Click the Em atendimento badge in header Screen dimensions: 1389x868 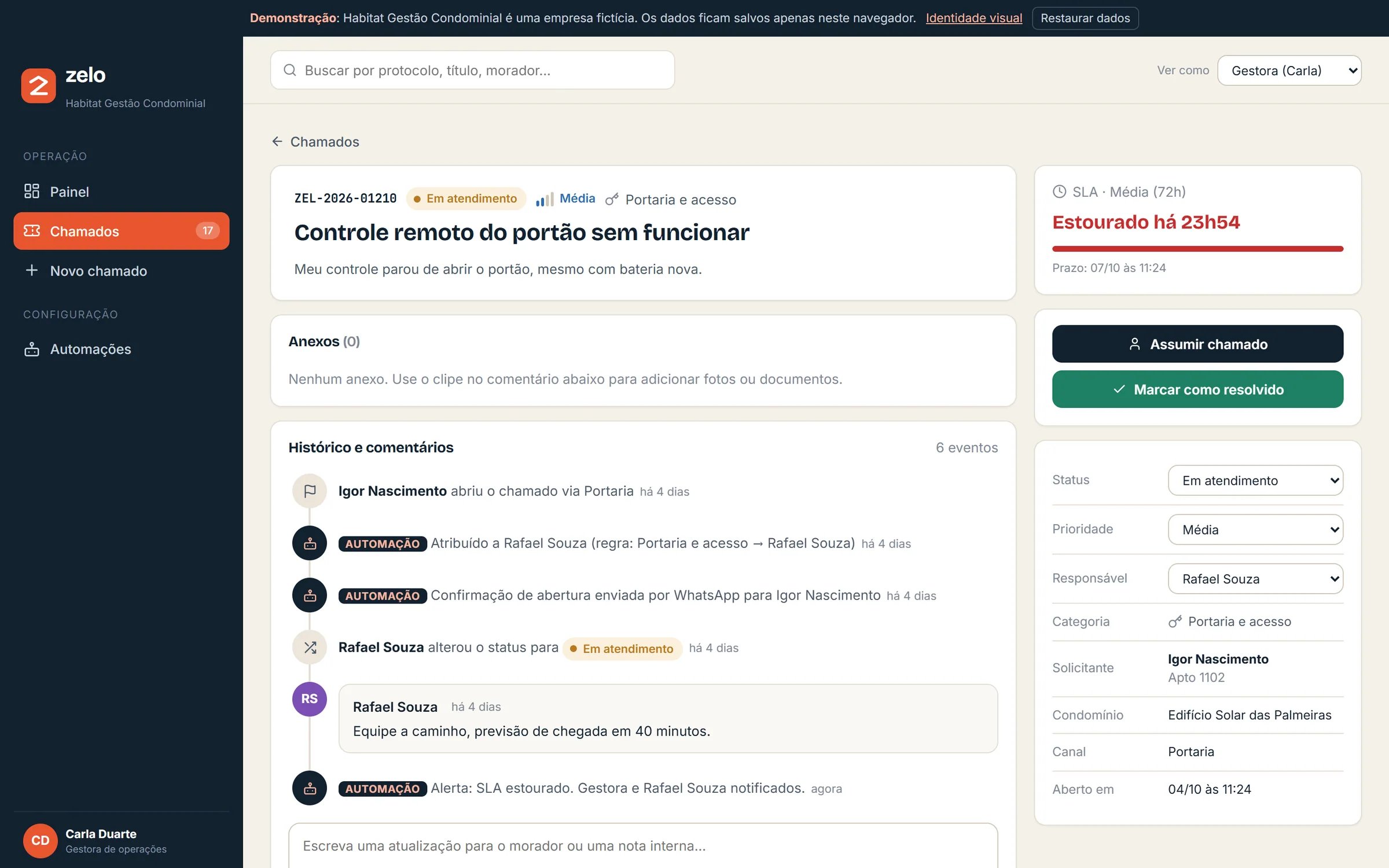tap(466, 198)
